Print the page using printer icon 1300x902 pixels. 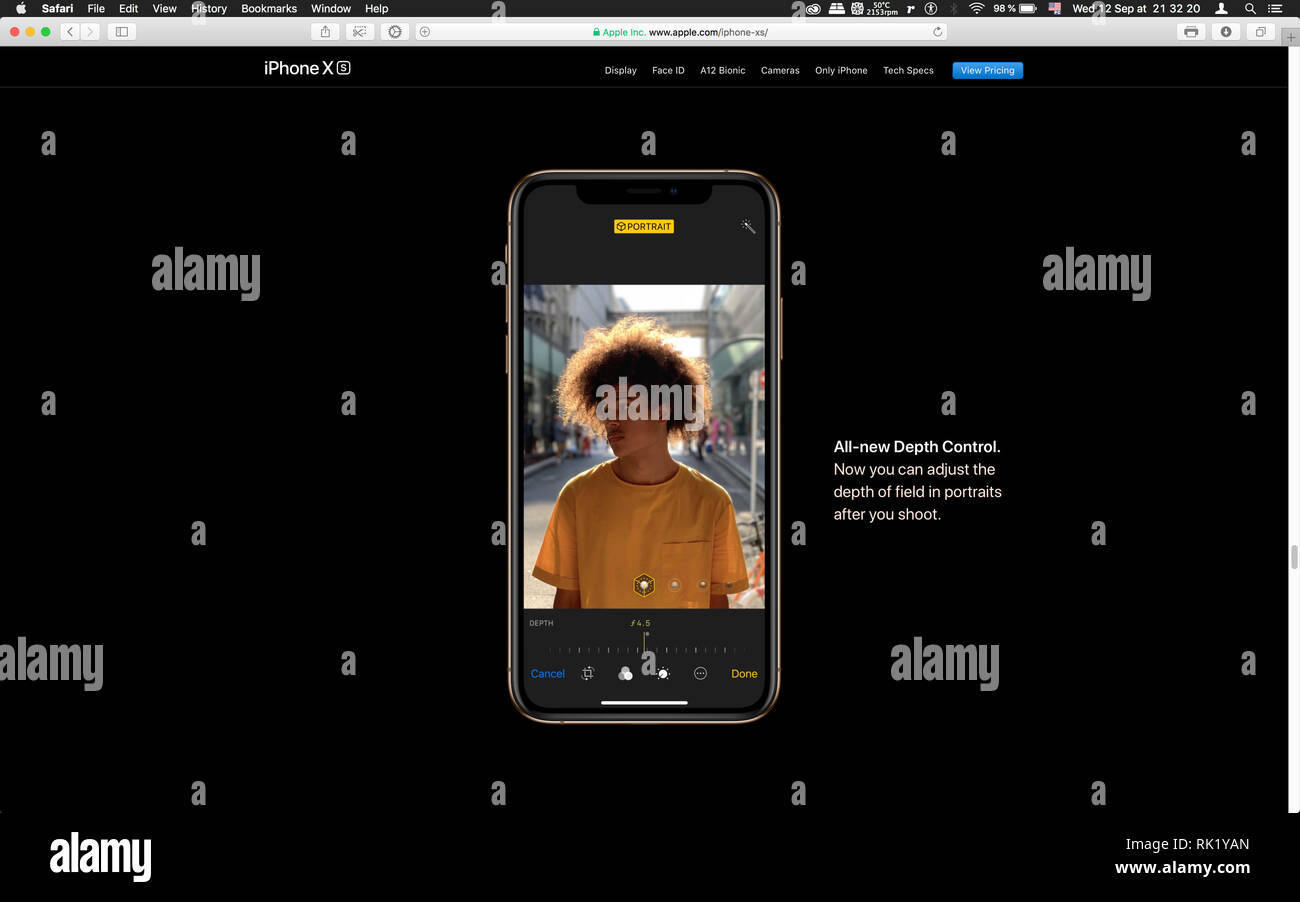[x=1191, y=32]
